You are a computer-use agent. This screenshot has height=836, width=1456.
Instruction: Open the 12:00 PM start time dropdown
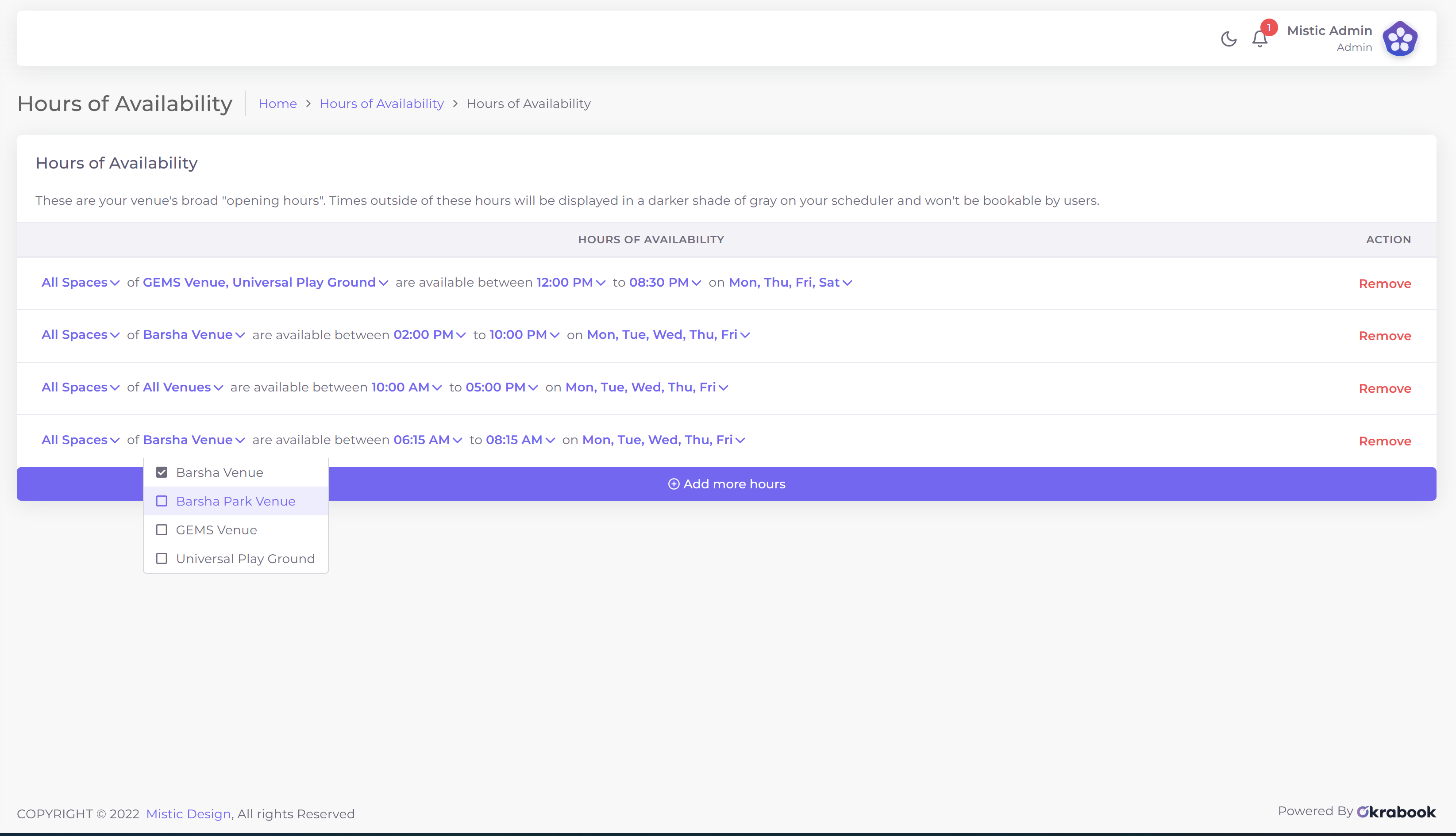coord(571,283)
